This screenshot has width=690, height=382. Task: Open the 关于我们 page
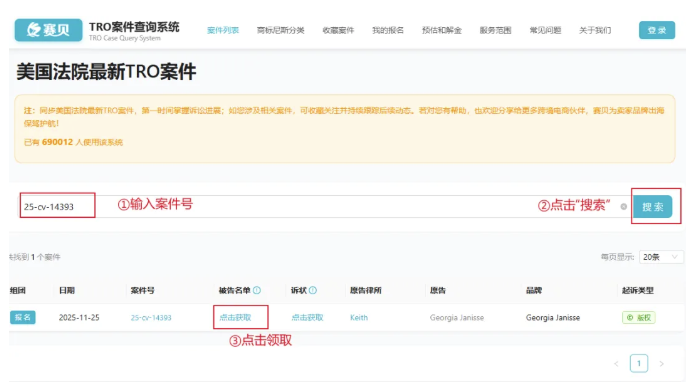[x=595, y=30]
